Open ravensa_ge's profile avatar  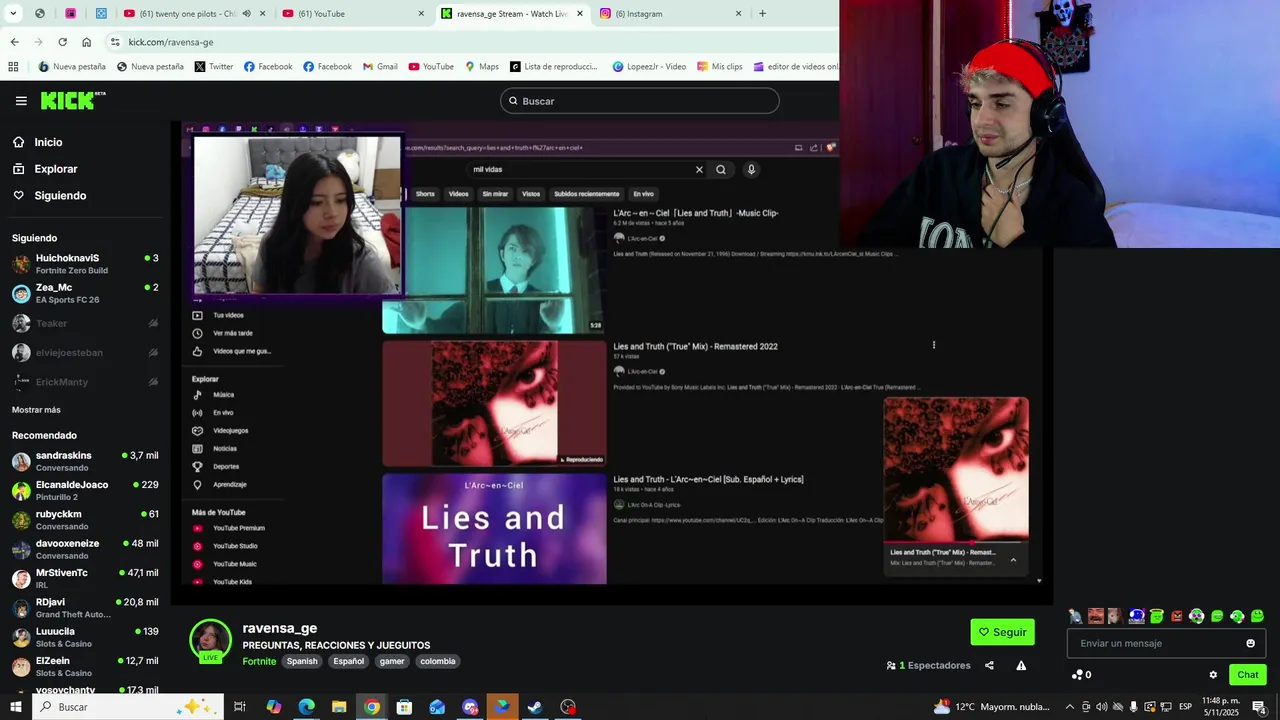point(210,641)
